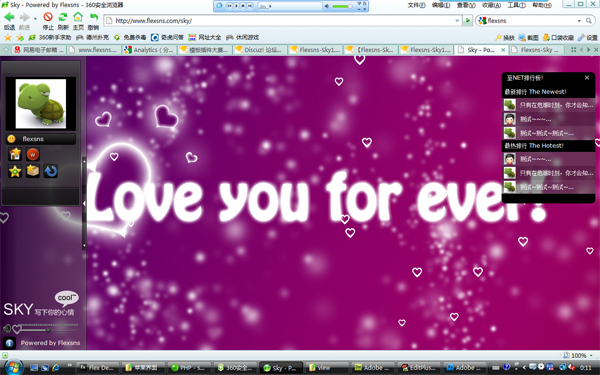Stop loading with the red stop icon
The height and width of the screenshot is (375, 600).
(x=48, y=17)
